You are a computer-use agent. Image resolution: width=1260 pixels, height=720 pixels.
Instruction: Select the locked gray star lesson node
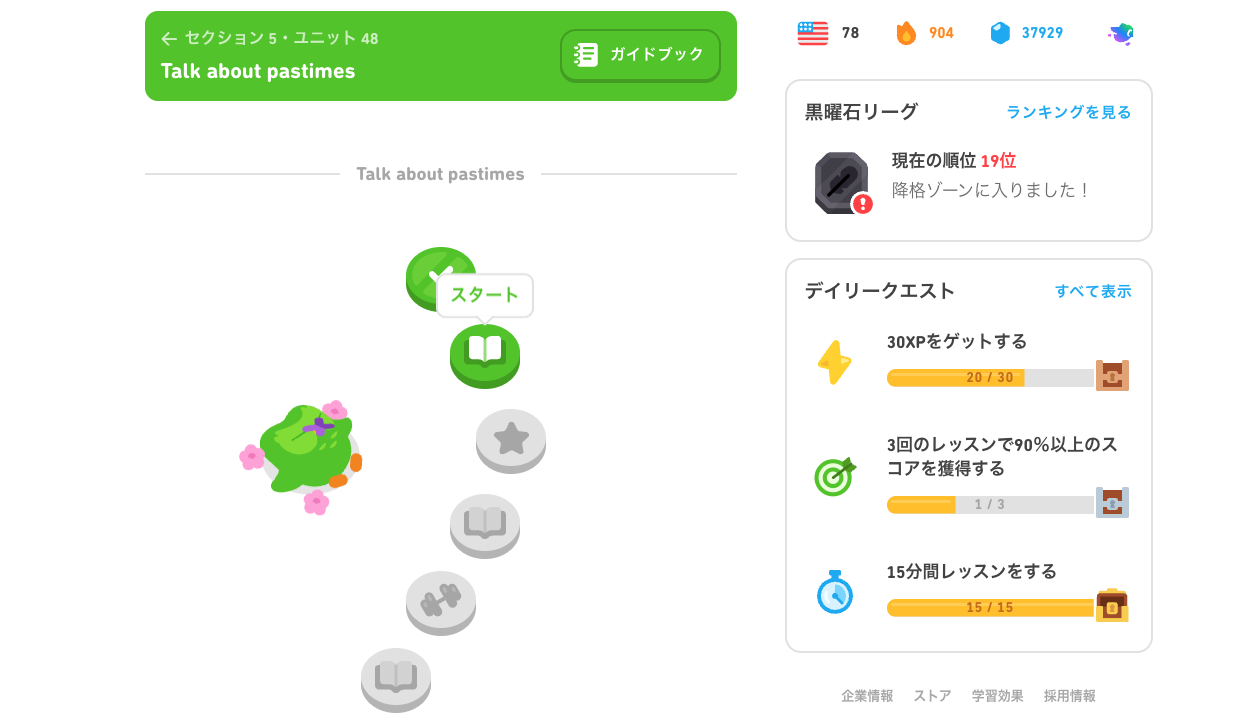tap(511, 440)
